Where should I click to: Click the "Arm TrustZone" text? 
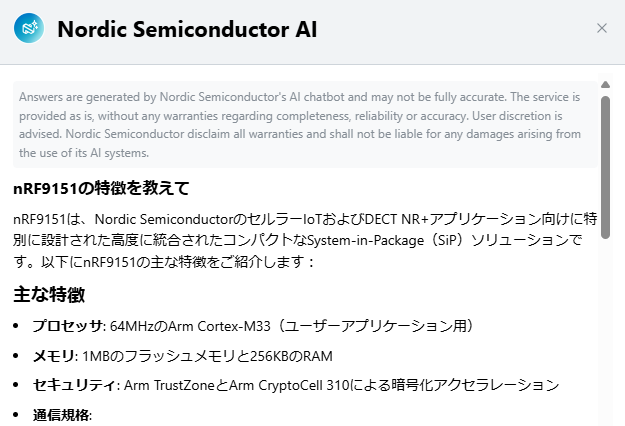169,386
